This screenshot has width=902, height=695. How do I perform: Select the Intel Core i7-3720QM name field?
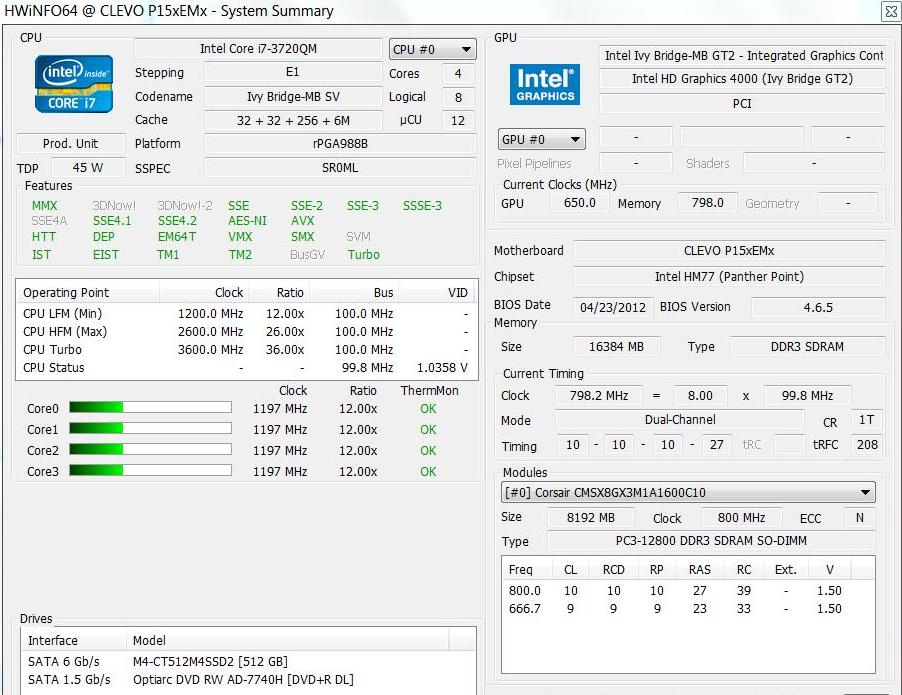click(258, 49)
